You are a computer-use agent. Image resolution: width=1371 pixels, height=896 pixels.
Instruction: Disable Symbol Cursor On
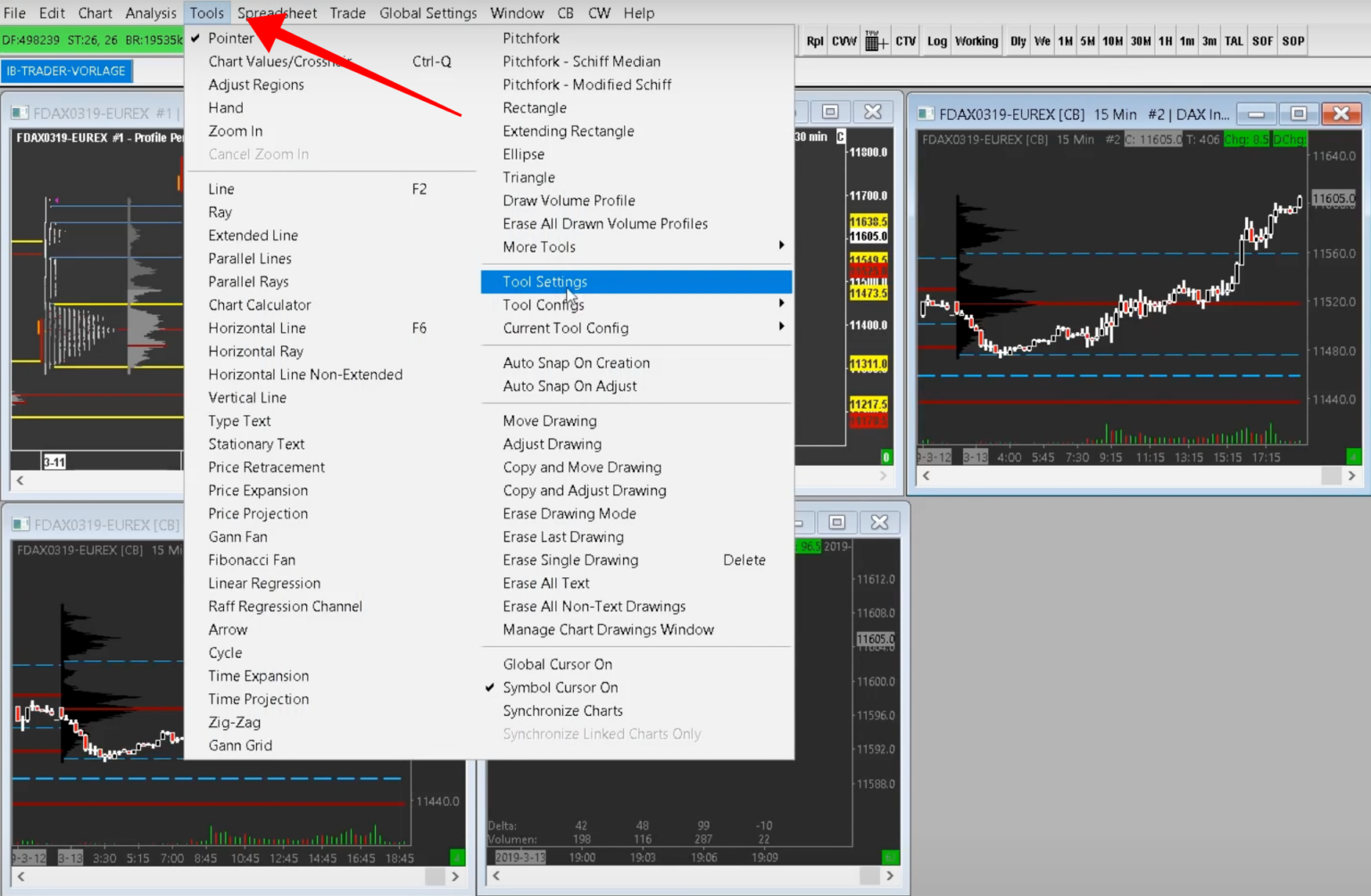561,687
